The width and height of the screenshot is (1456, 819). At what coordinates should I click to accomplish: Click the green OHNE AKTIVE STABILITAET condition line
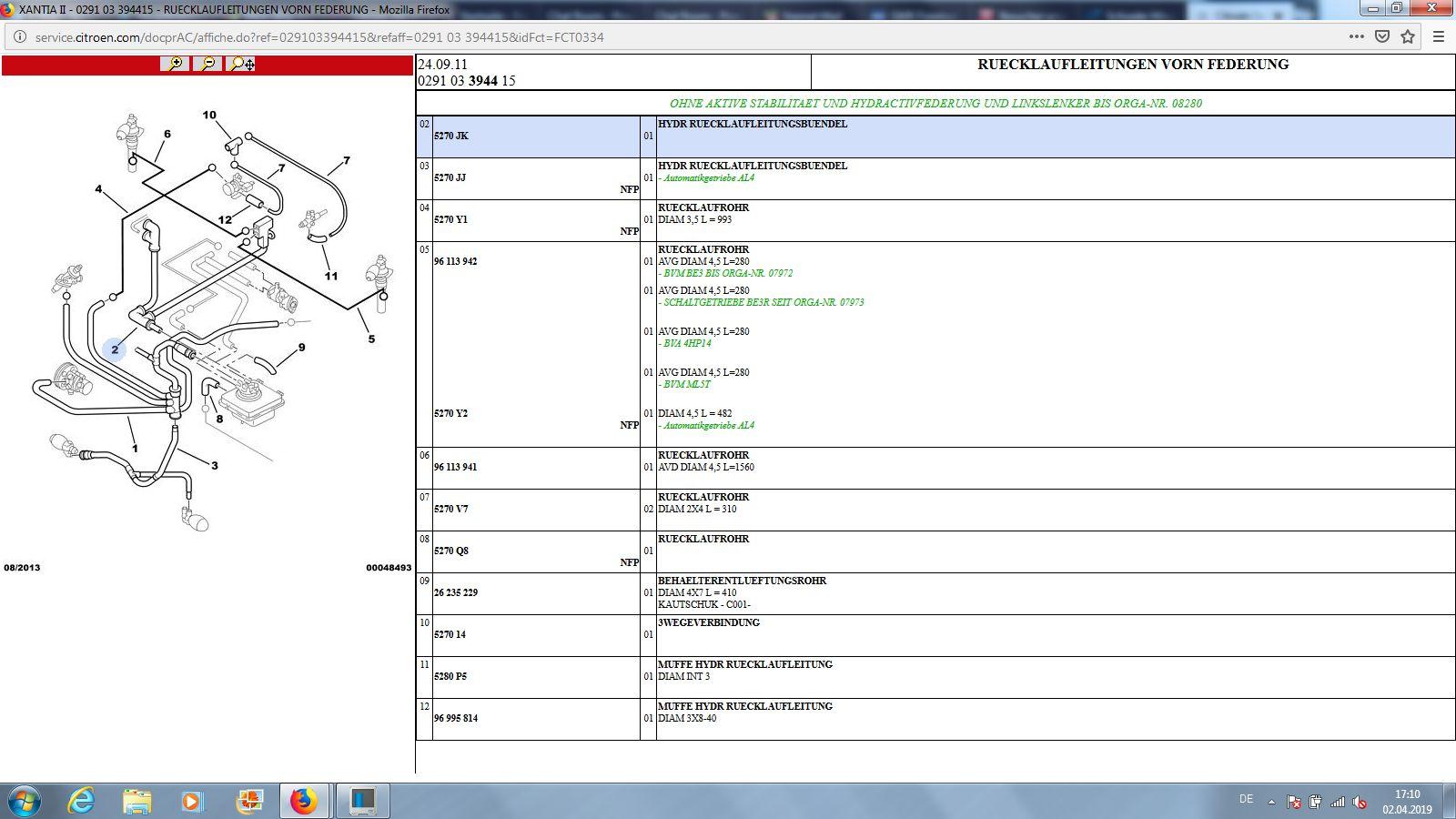(935, 103)
